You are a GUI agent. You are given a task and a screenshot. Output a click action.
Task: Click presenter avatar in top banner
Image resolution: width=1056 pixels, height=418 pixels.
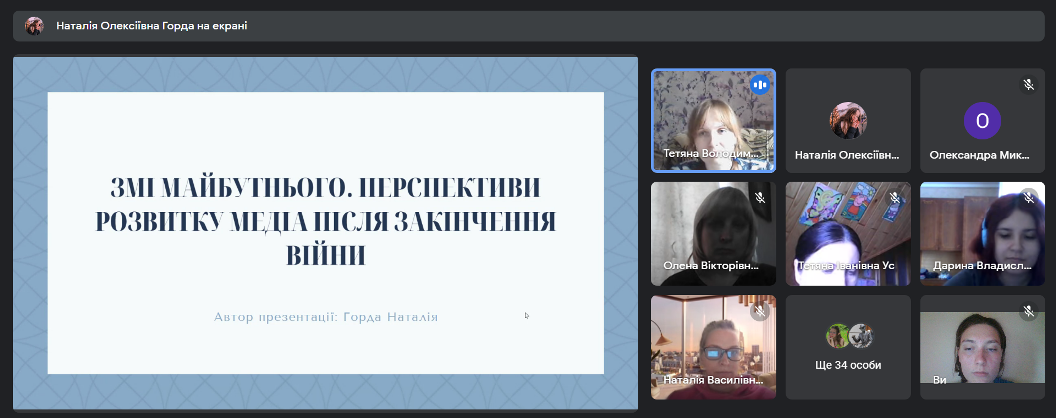pyautogui.click(x=34, y=26)
